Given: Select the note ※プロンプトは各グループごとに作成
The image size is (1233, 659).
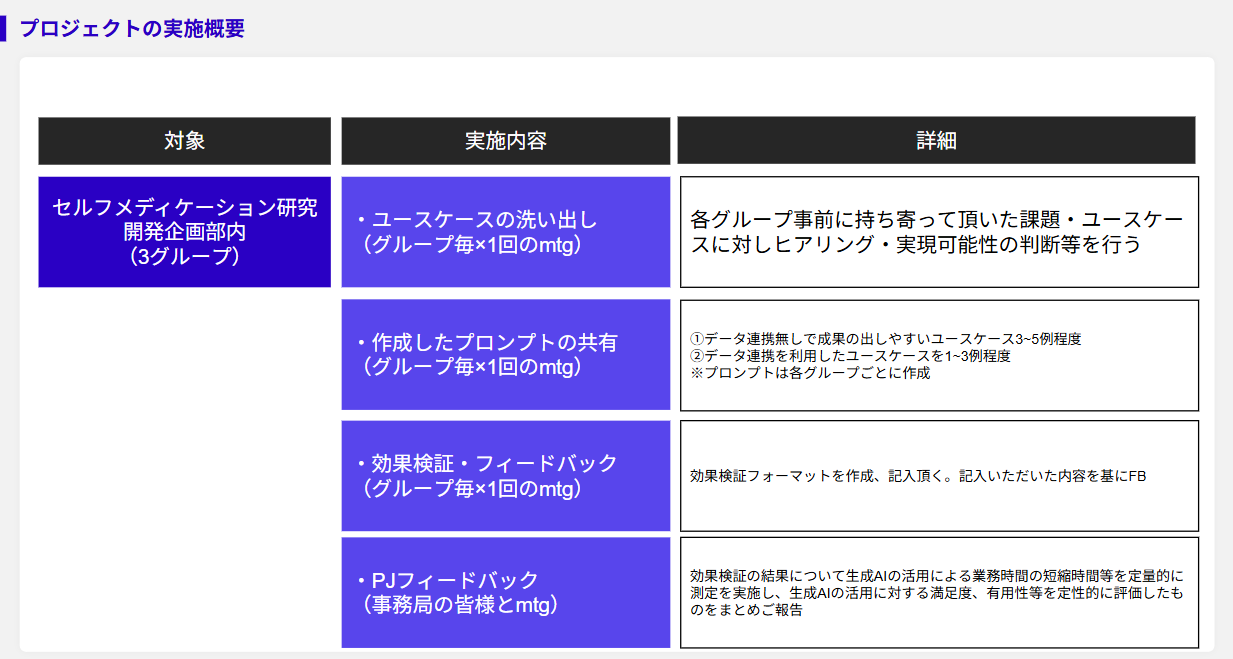Looking at the screenshot, I should click(810, 372).
